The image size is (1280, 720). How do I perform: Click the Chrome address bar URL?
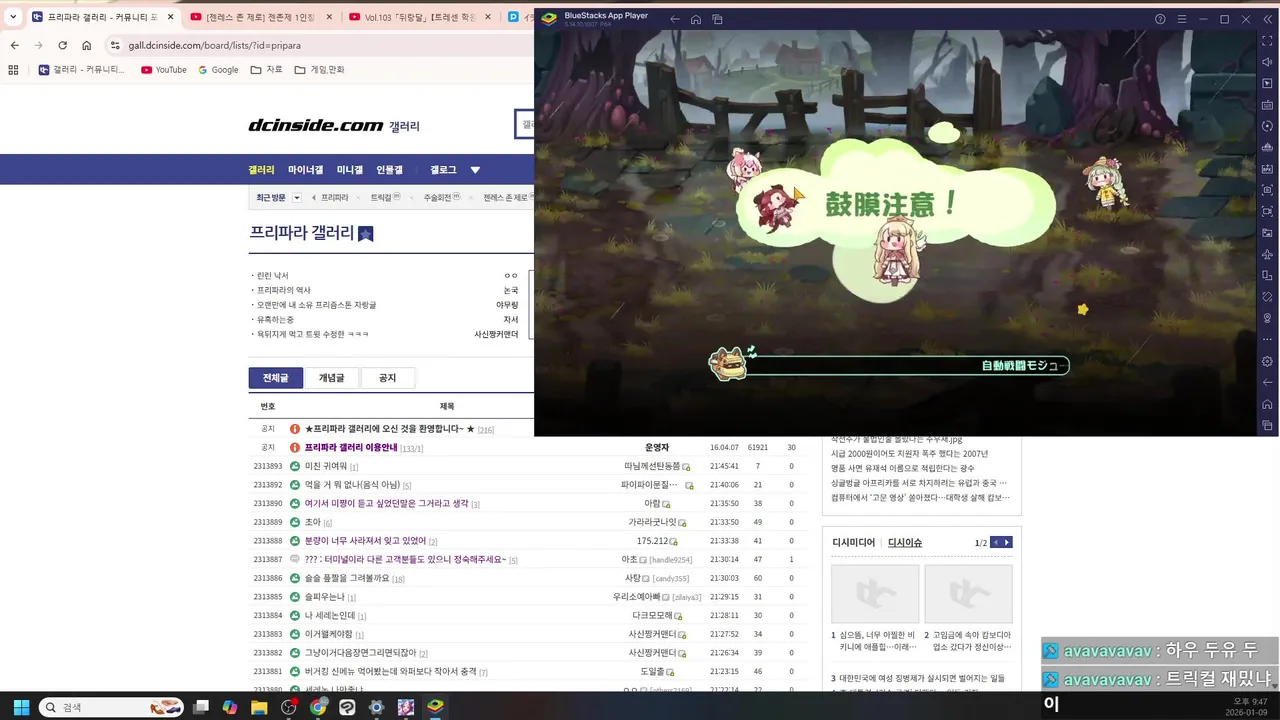(x=214, y=45)
